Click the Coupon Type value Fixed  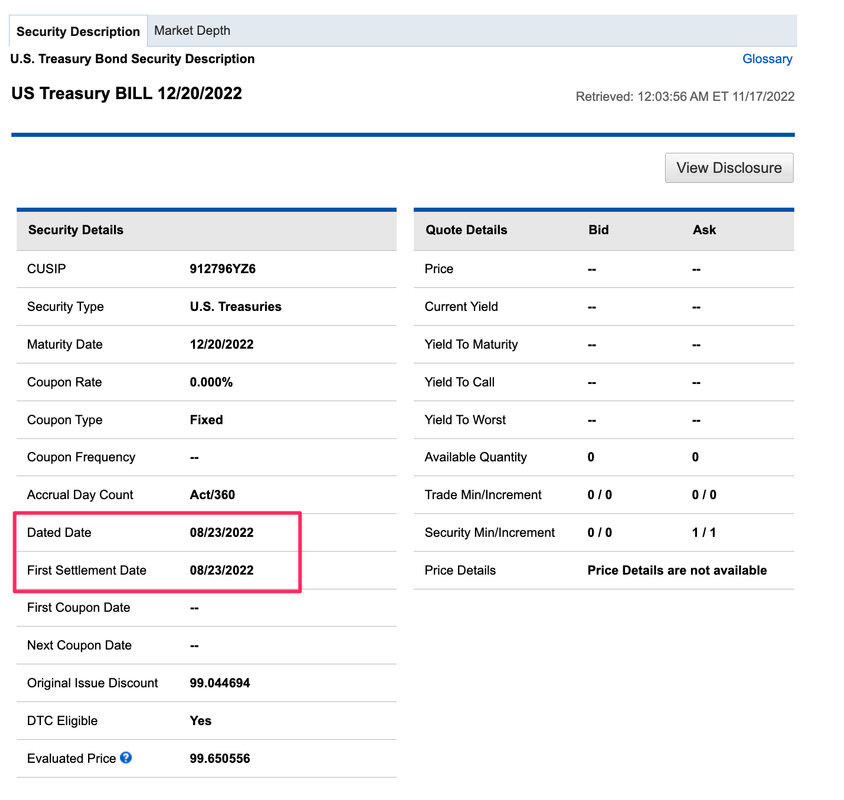point(206,419)
